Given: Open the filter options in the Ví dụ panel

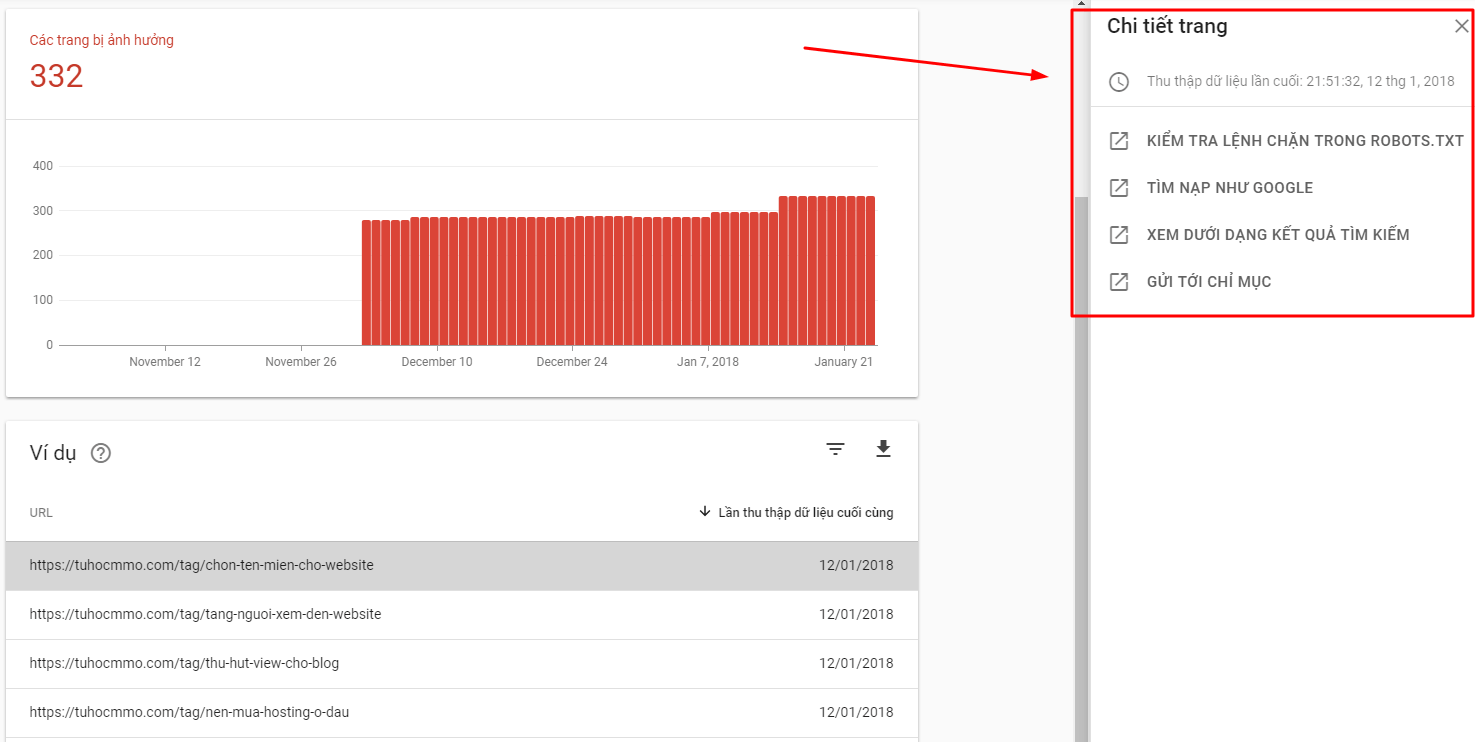Looking at the screenshot, I should click(x=835, y=449).
